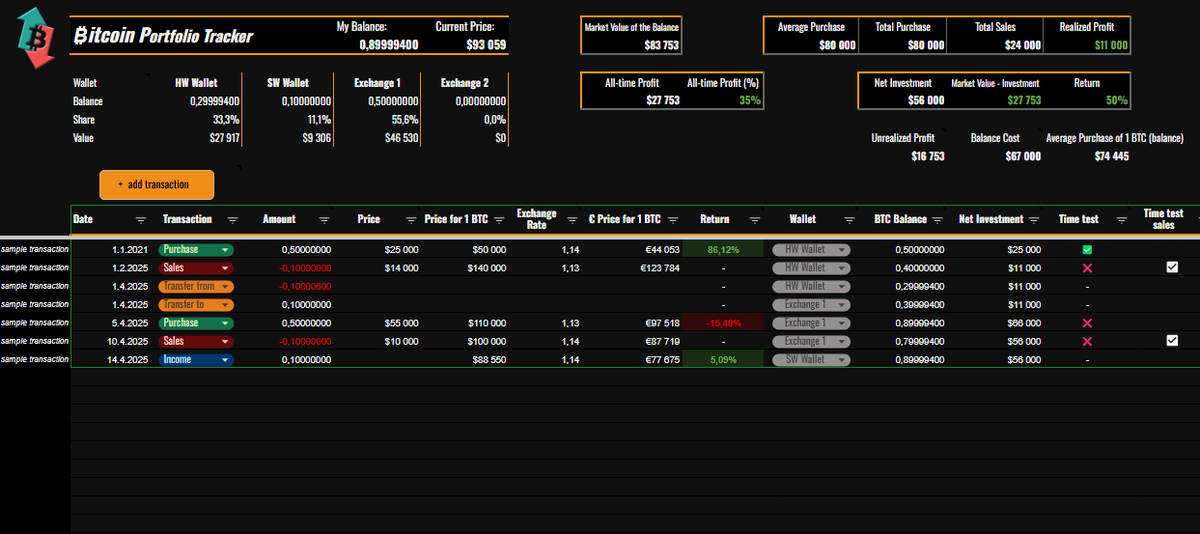Open the Transaction column filter icon
This screenshot has height=534, width=1200.
pos(233,219)
